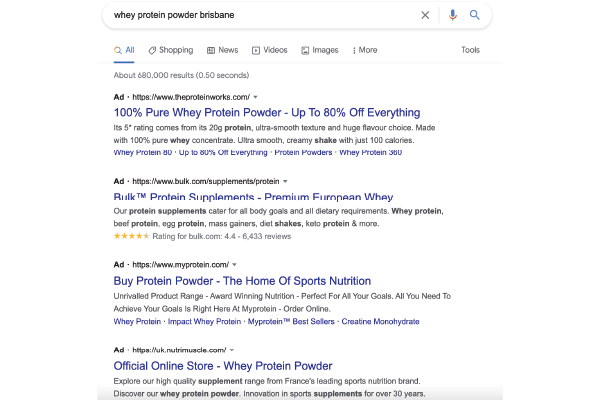The height and width of the screenshot is (400, 600).
Task: Select the All results tab
Action: [124, 50]
